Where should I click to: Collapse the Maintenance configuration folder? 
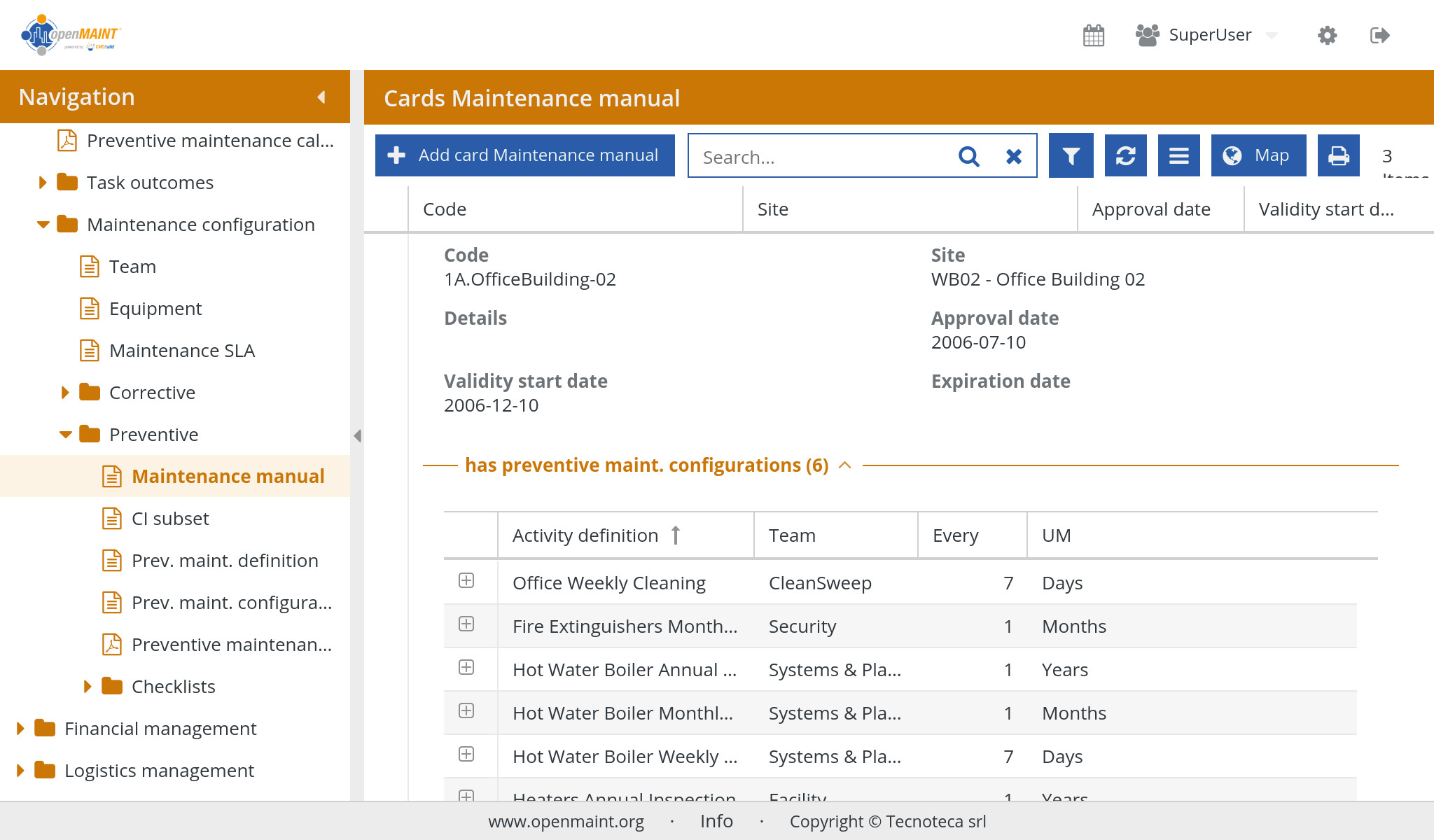43,225
